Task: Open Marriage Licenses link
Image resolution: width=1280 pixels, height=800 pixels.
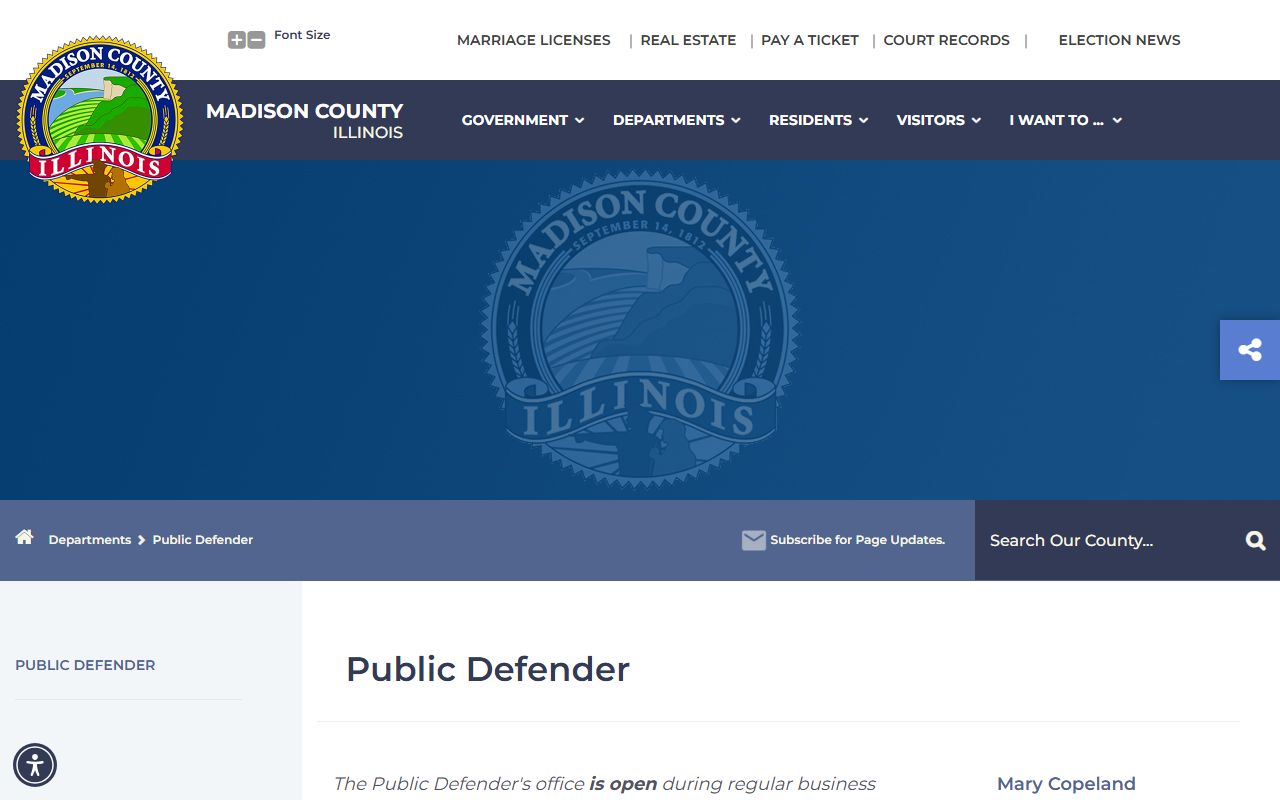Action: (534, 40)
